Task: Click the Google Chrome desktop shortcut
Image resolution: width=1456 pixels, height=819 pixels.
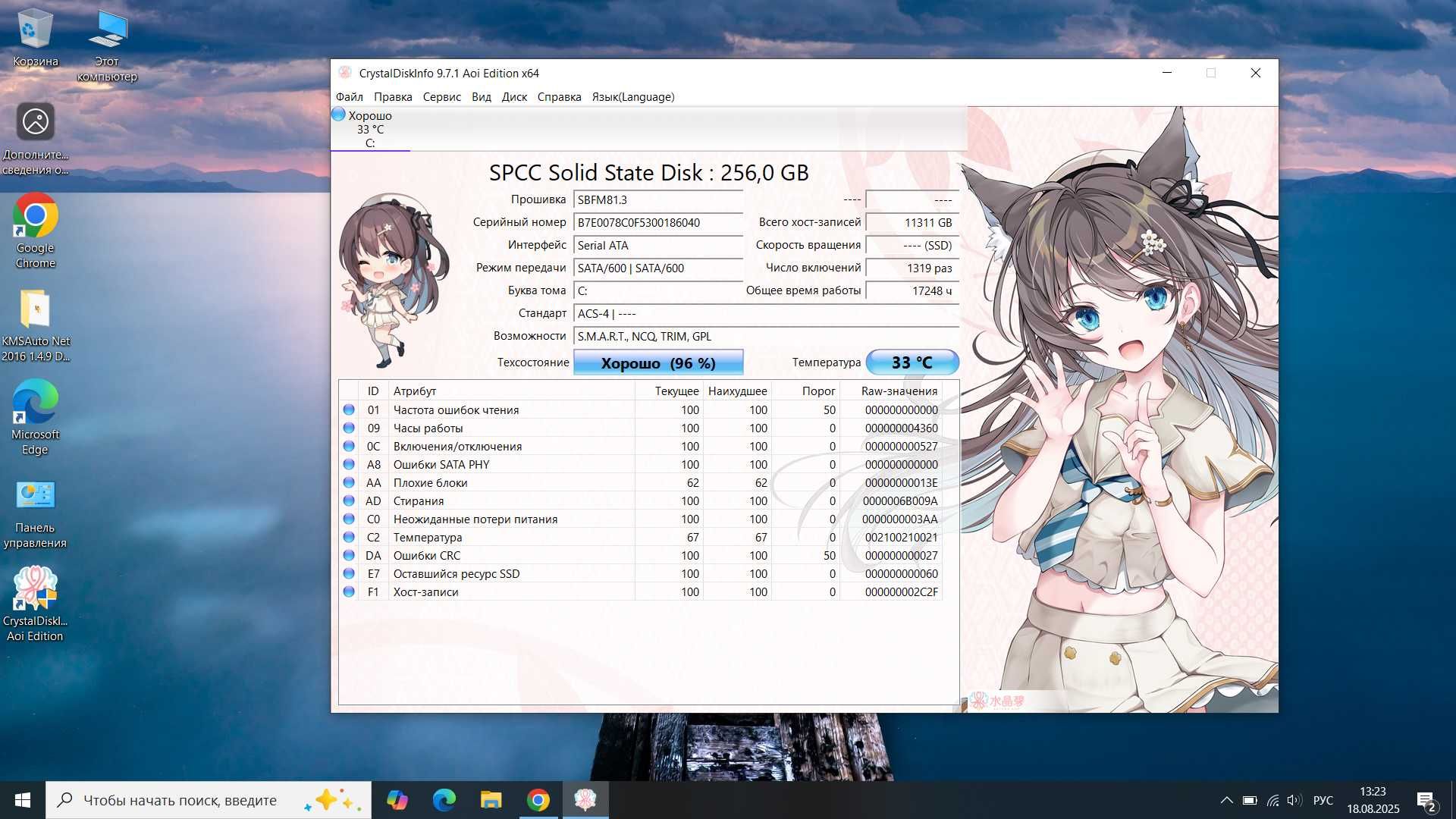Action: click(35, 231)
